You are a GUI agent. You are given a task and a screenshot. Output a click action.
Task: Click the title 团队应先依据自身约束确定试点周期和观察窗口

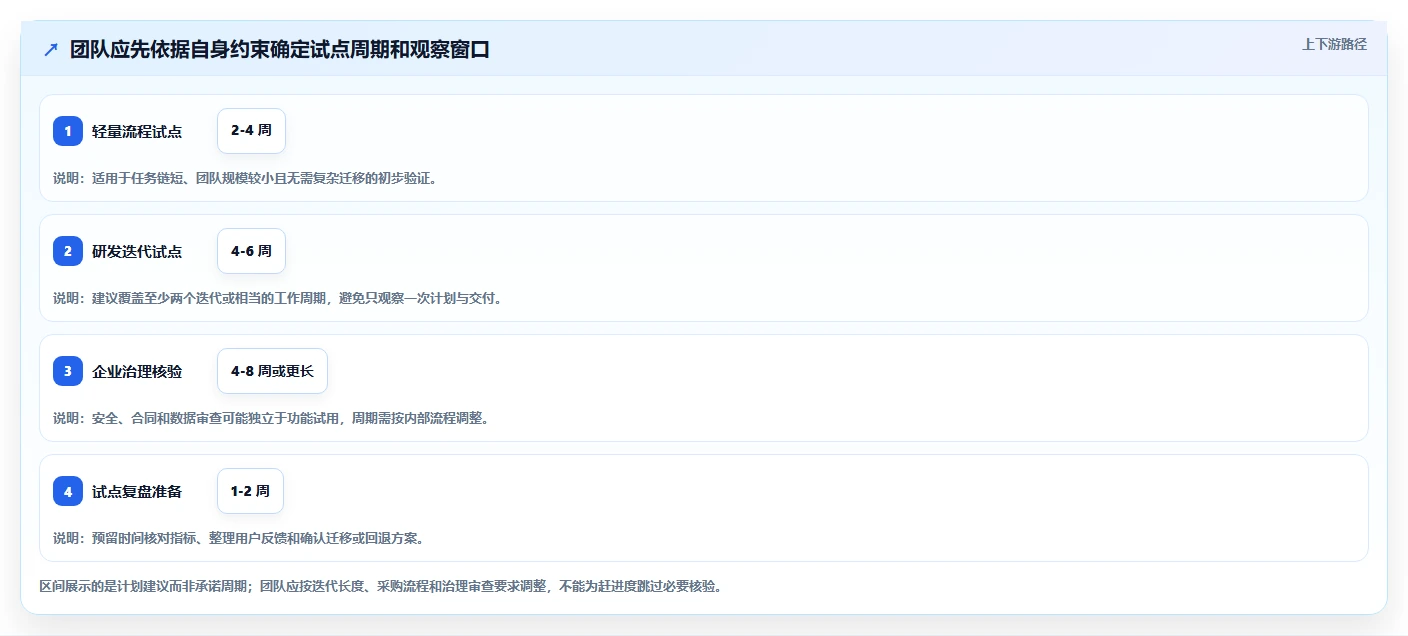point(280,50)
